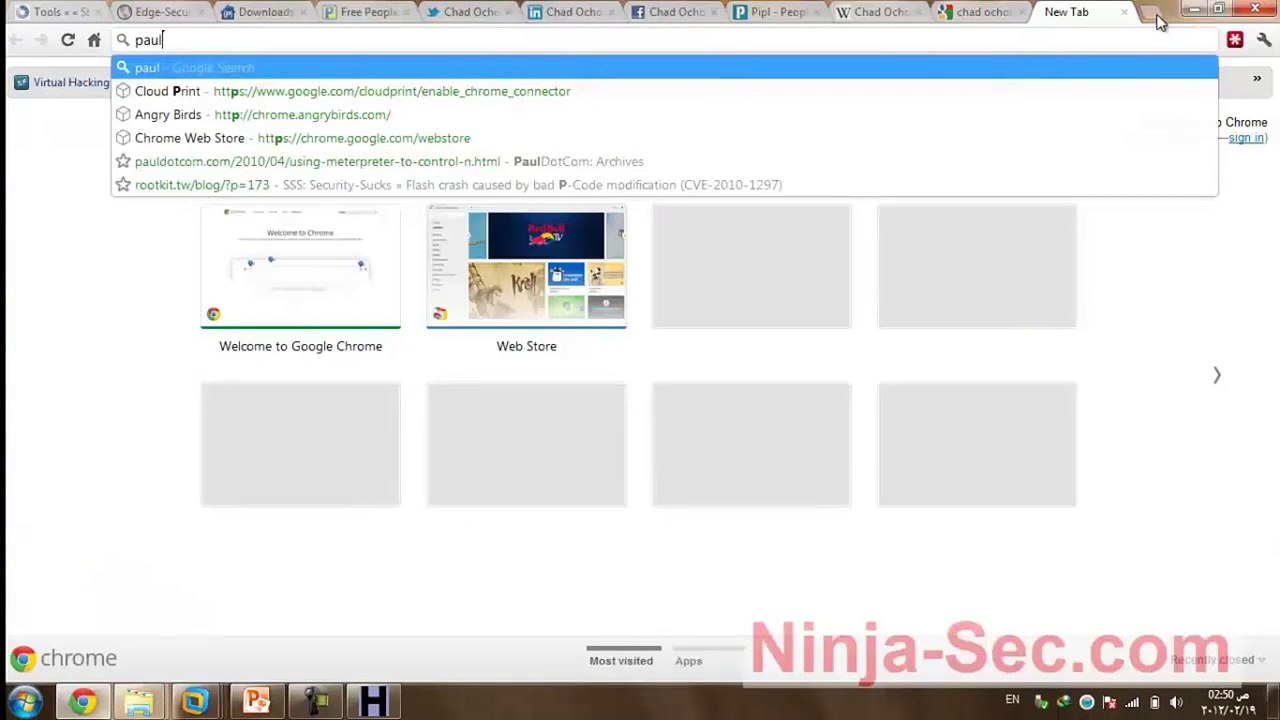1280x720 pixels.
Task: Open the new tab button
Action: (1150, 13)
